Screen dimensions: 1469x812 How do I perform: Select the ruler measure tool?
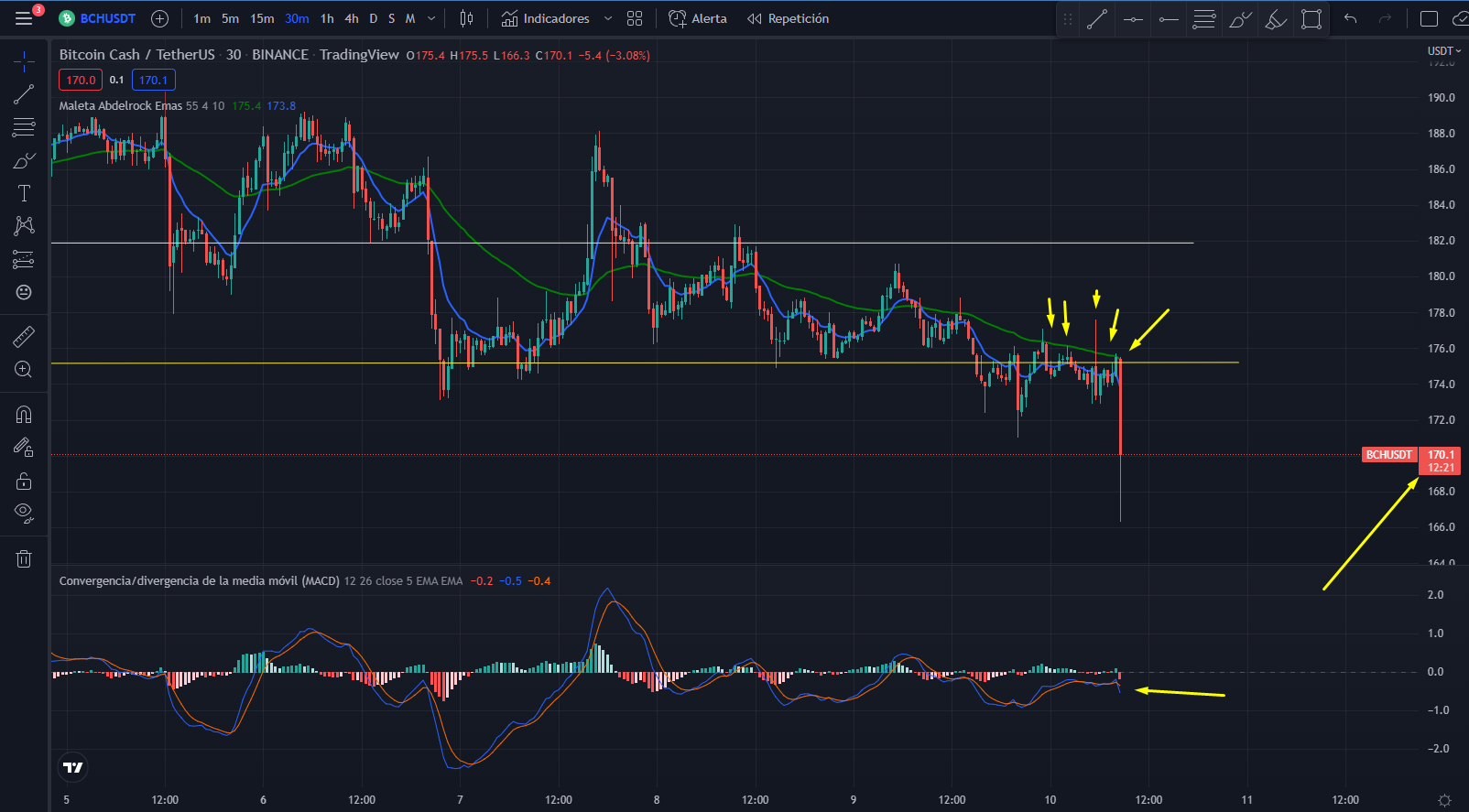click(x=24, y=337)
